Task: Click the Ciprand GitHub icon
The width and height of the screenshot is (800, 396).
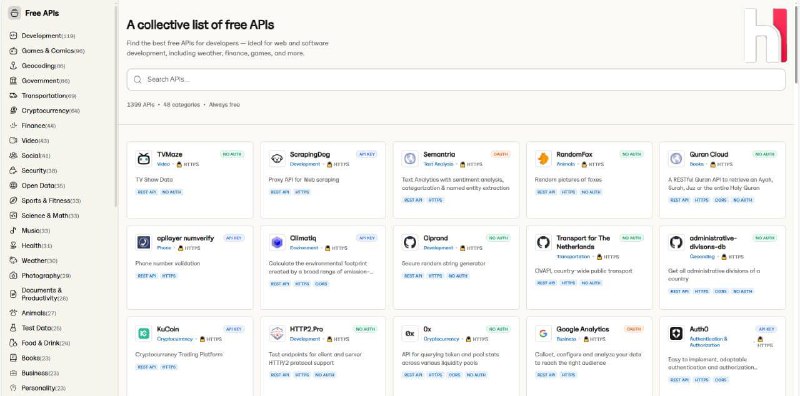Action: tap(410, 242)
